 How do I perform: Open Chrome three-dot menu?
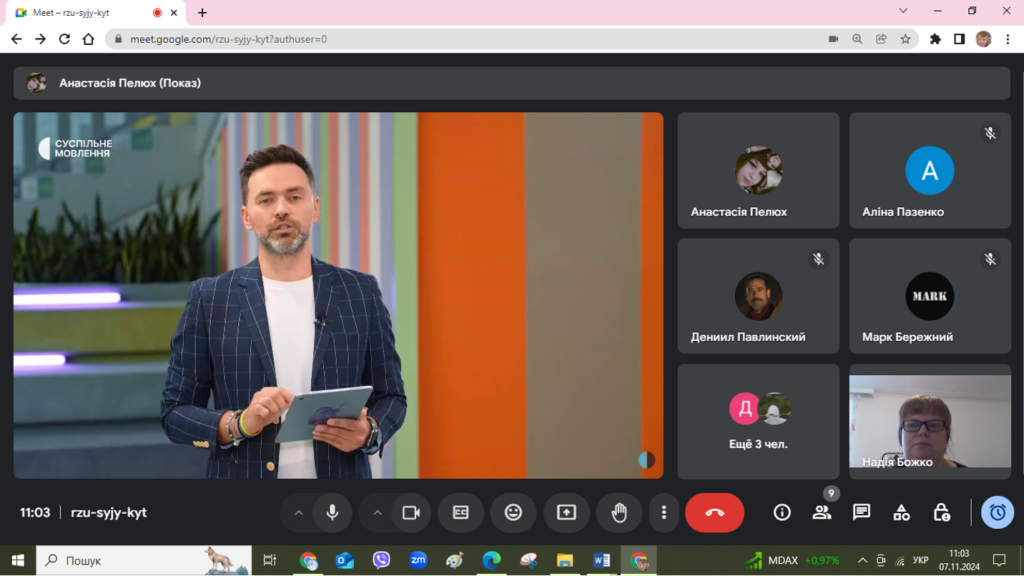[1008, 39]
